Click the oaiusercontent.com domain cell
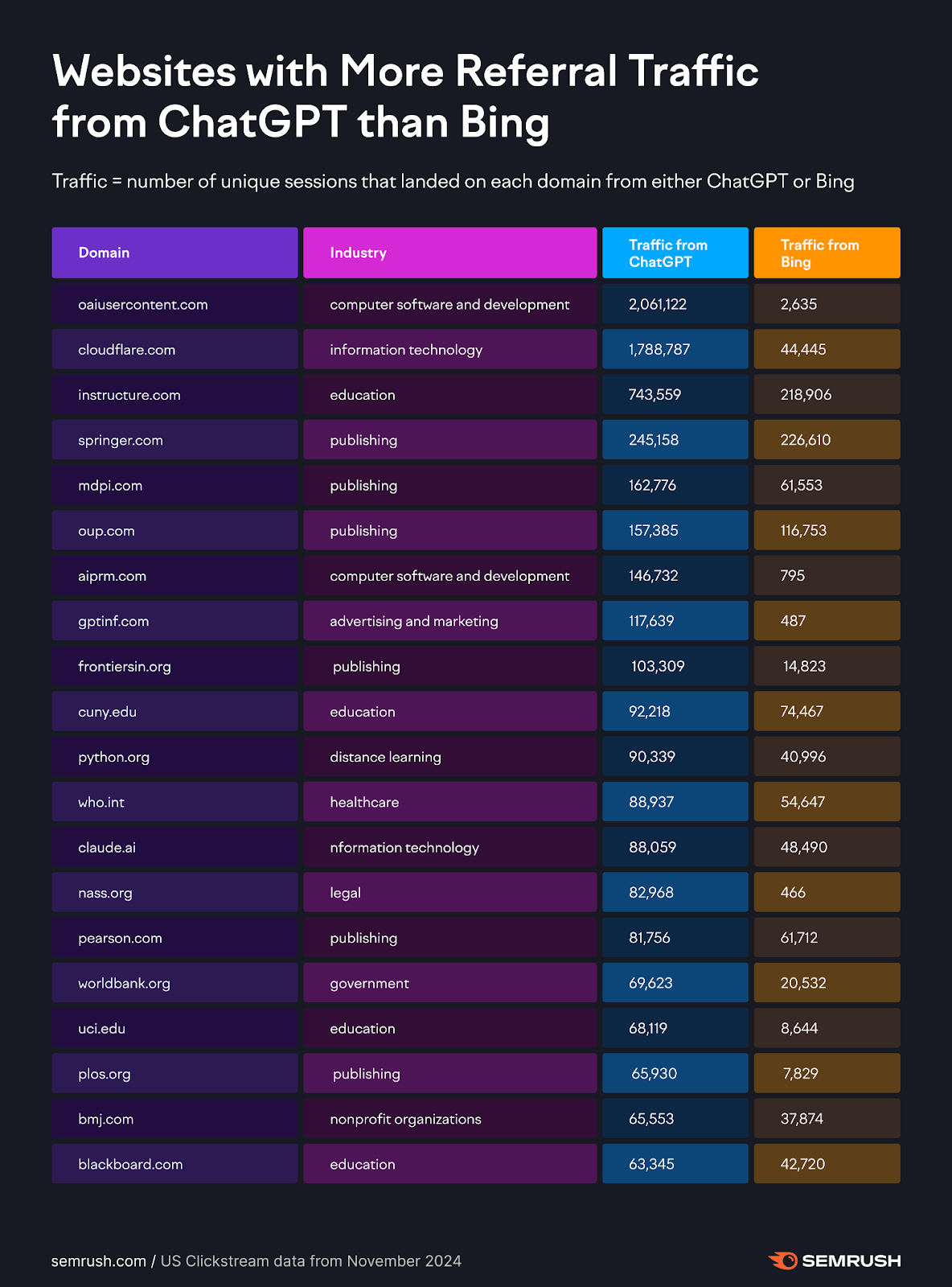 click(x=143, y=305)
